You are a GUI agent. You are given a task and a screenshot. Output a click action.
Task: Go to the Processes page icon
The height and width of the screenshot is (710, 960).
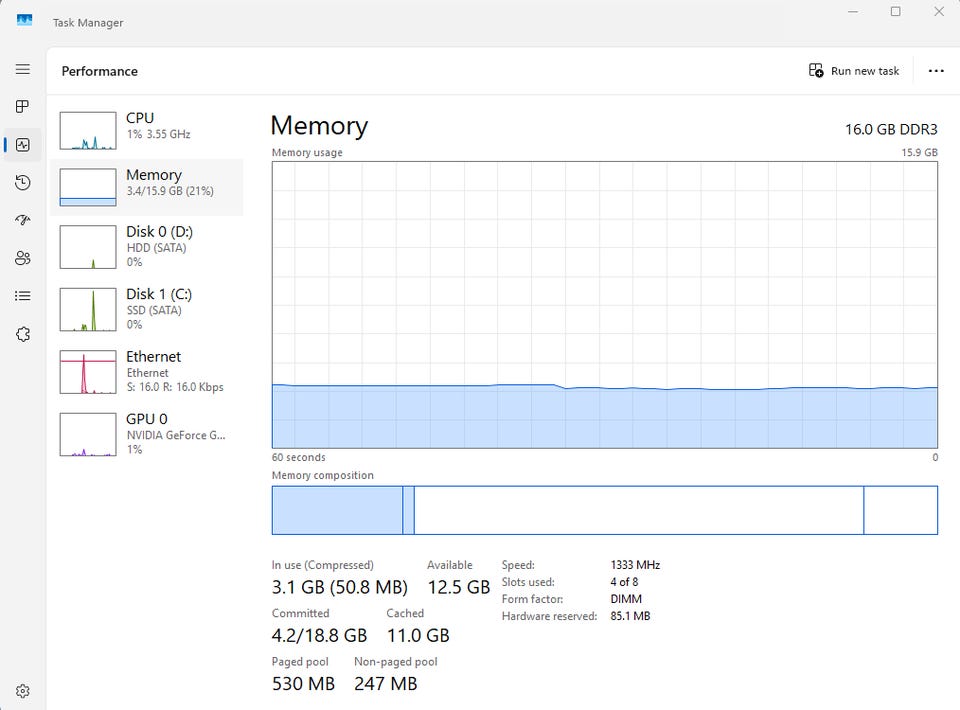tap(23, 106)
